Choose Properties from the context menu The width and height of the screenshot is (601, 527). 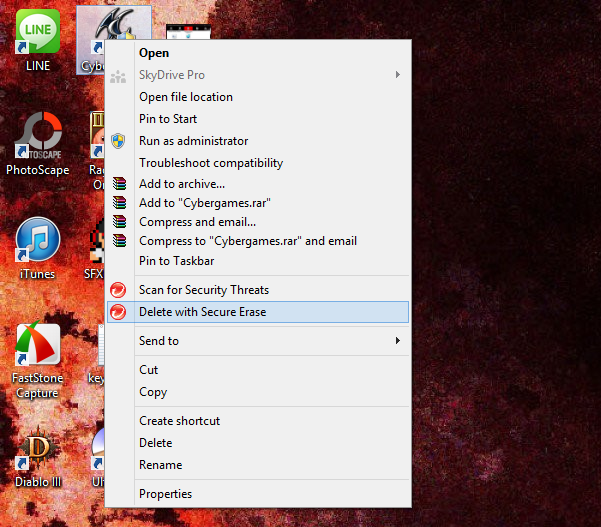coord(258,494)
